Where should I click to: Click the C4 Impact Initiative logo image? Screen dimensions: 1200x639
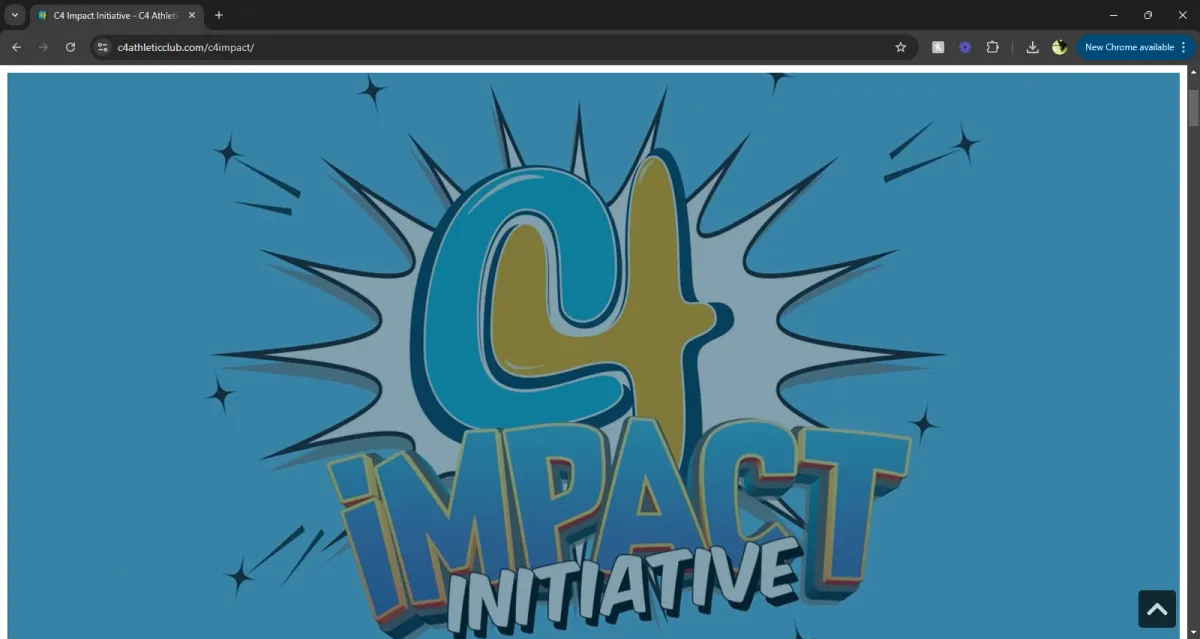point(594,354)
